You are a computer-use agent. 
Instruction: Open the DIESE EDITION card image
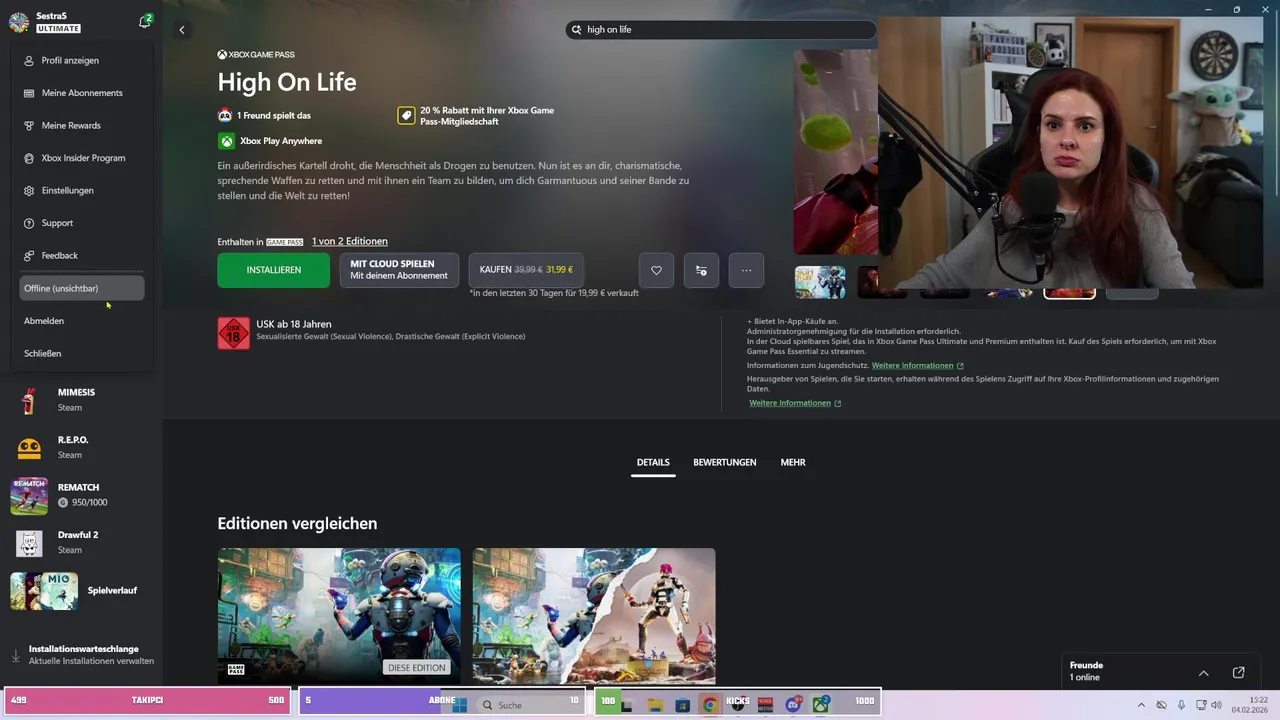(339, 616)
